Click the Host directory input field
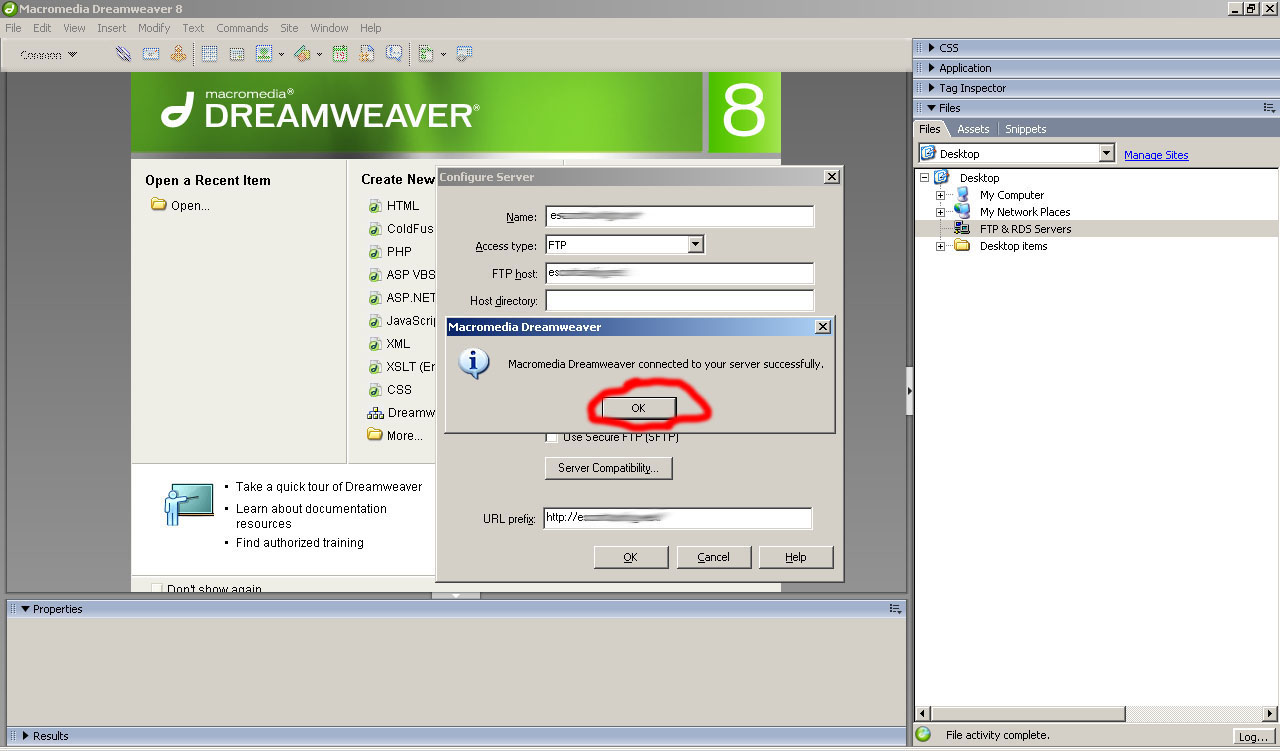This screenshot has width=1280, height=751. click(680, 301)
